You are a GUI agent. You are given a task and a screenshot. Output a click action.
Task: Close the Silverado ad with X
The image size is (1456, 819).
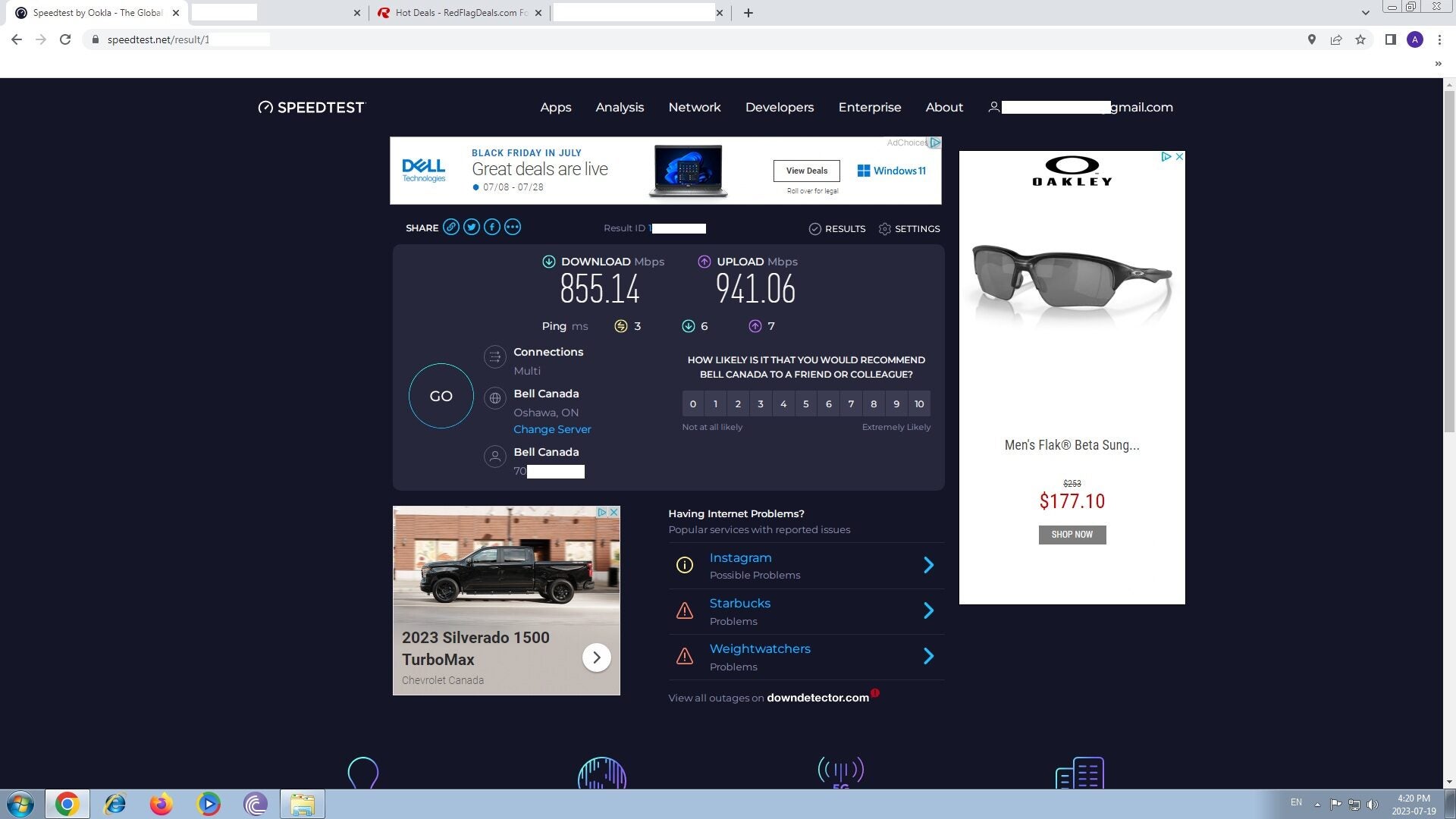[x=614, y=513]
